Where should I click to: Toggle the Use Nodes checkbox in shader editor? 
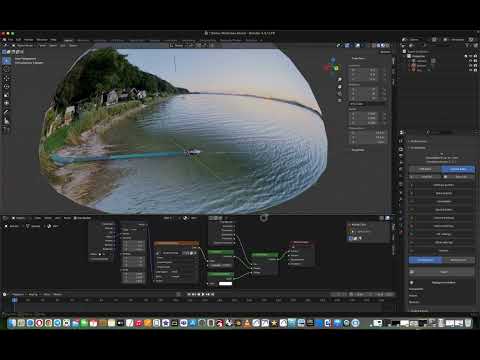click(76, 218)
